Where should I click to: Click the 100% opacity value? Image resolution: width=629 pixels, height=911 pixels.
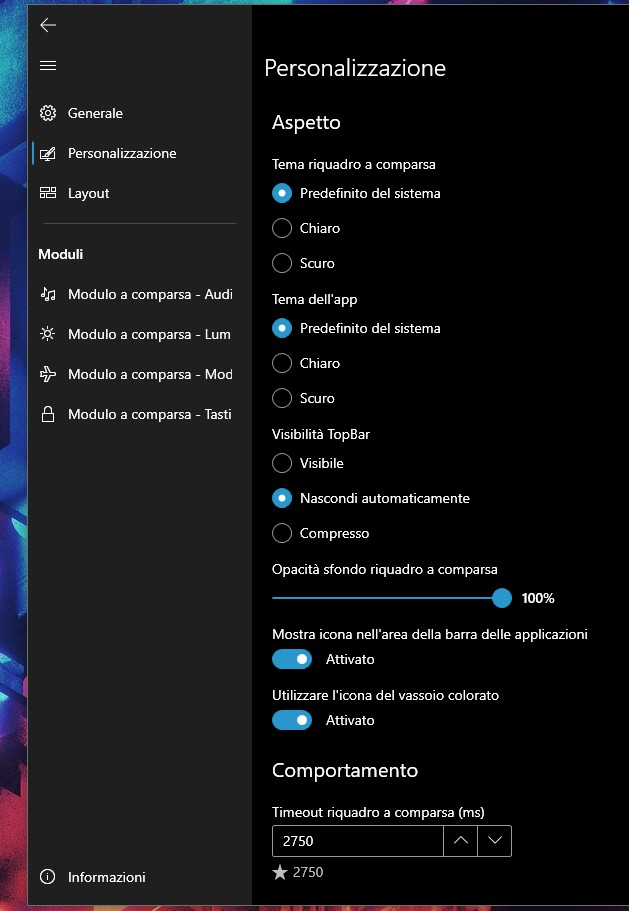point(538,598)
